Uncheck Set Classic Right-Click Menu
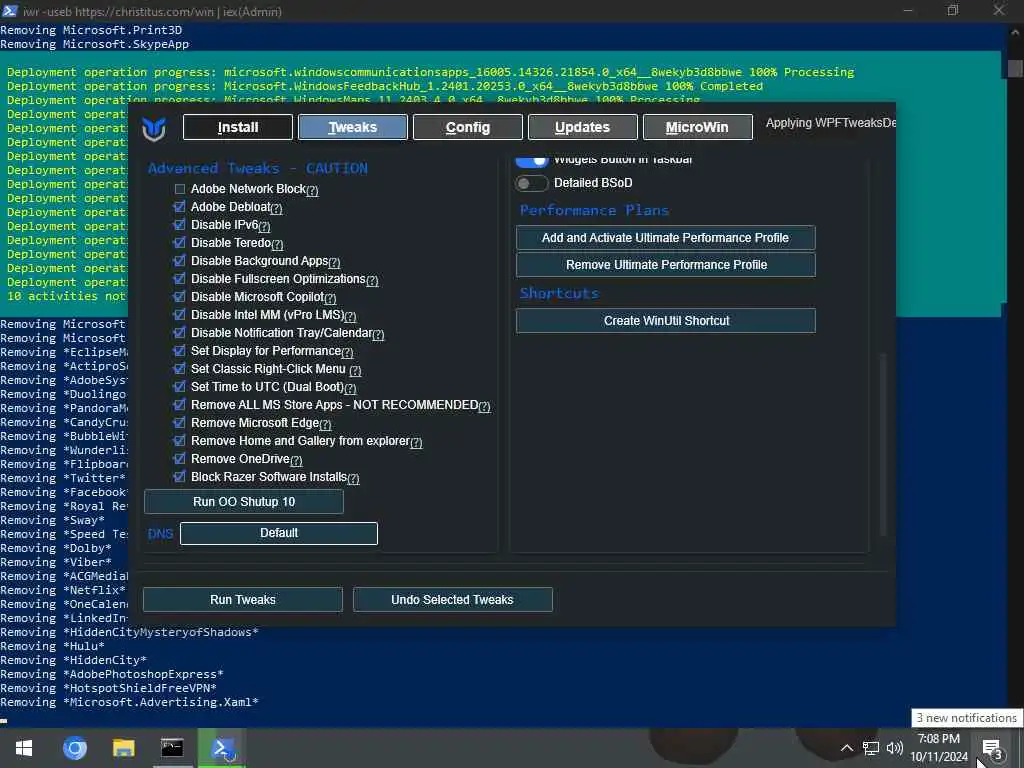This screenshot has width=1024, height=768. (180, 369)
